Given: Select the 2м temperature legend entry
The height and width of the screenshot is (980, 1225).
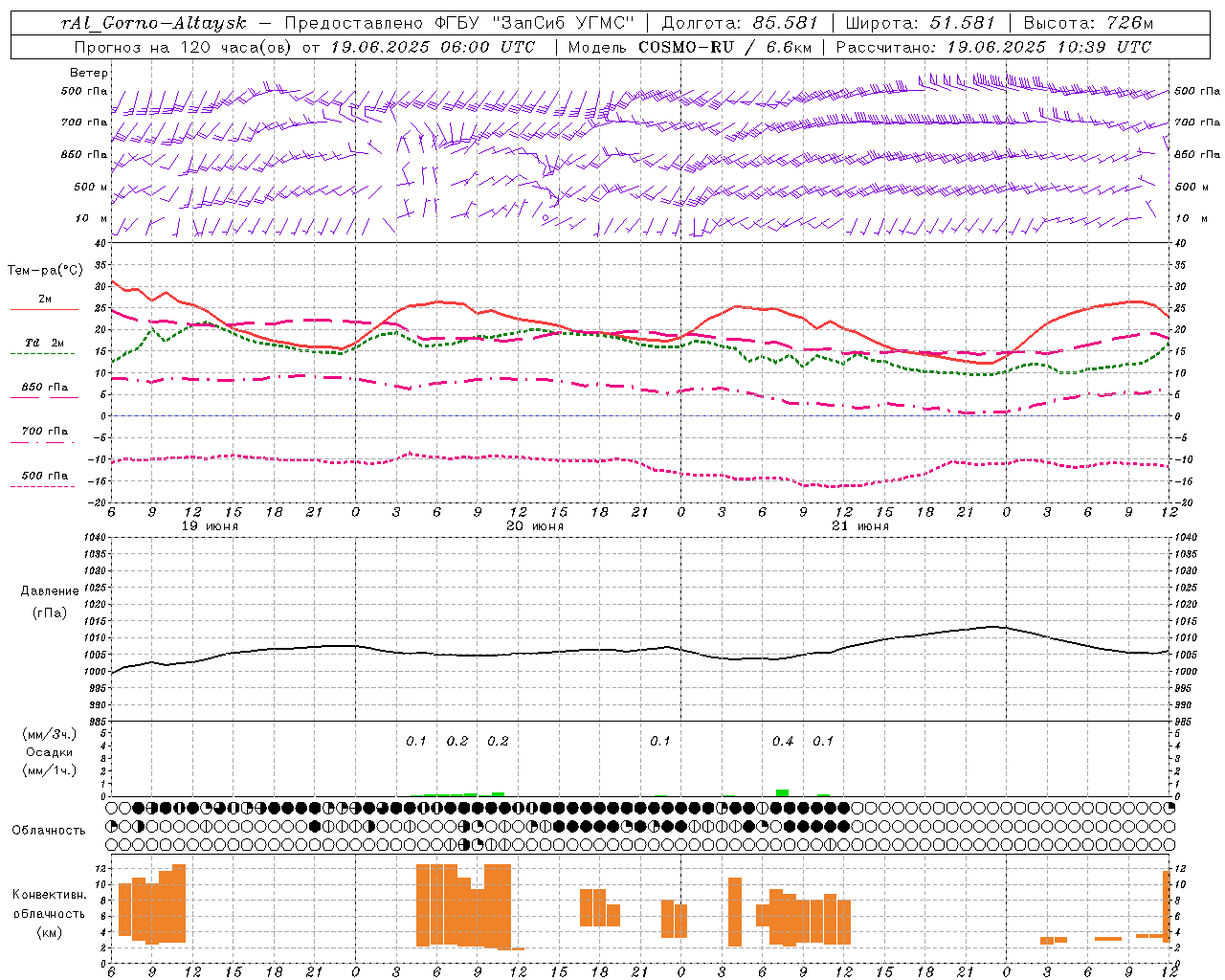Looking at the screenshot, I should [x=45, y=300].
